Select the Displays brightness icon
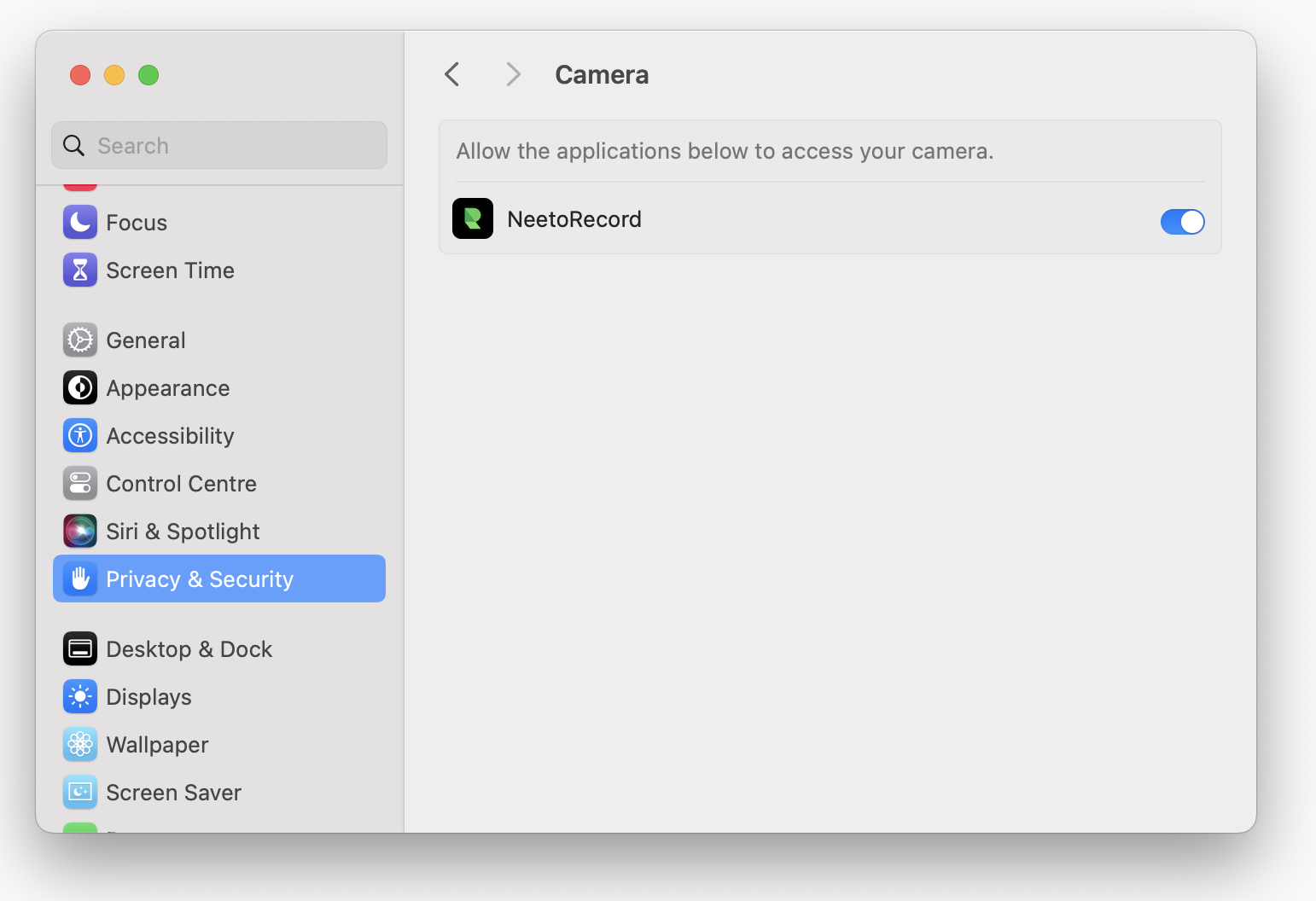Image resolution: width=1316 pixels, height=901 pixels. coord(79,696)
